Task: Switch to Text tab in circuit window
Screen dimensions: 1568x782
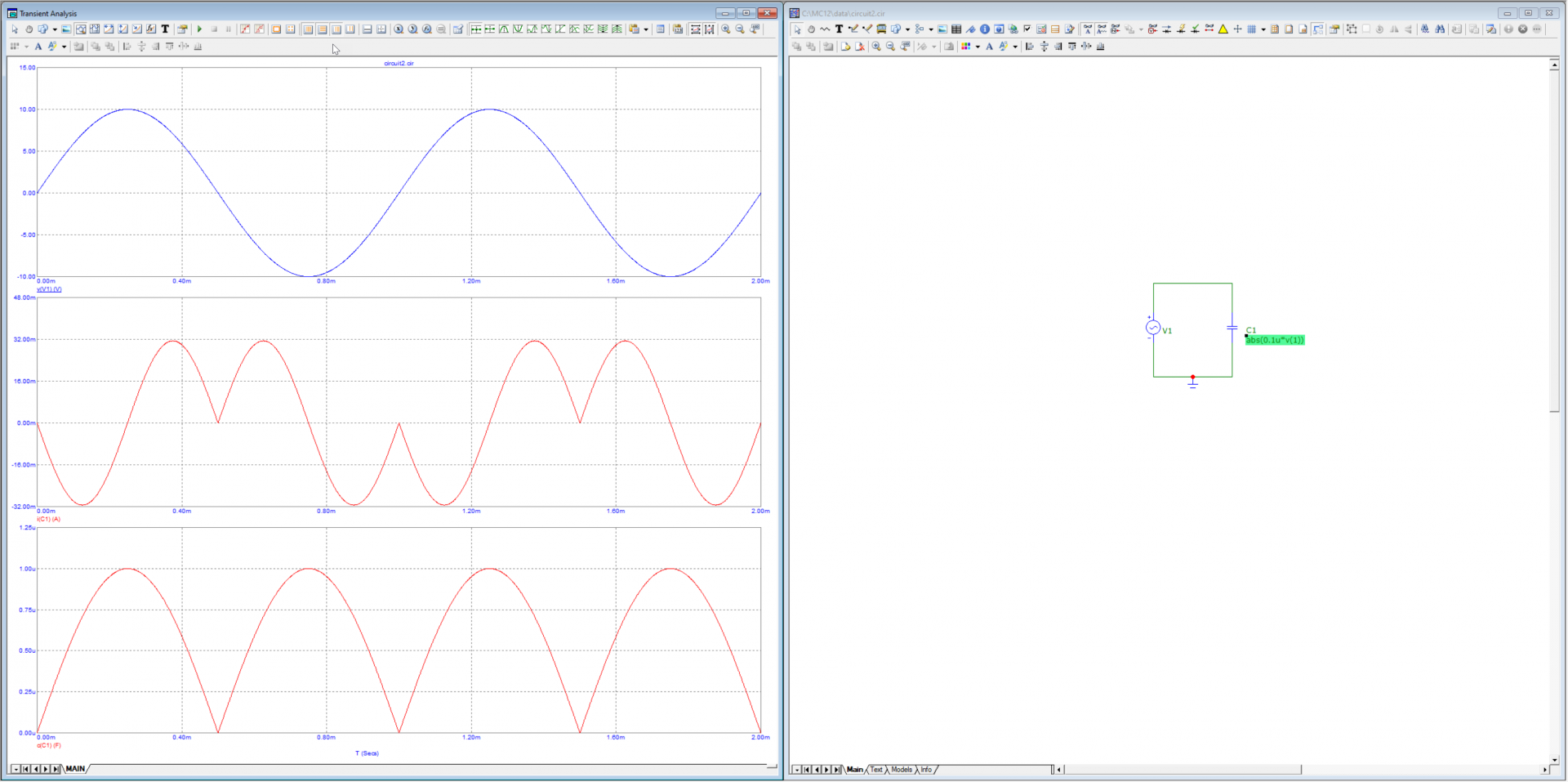Action: click(876, 770)
